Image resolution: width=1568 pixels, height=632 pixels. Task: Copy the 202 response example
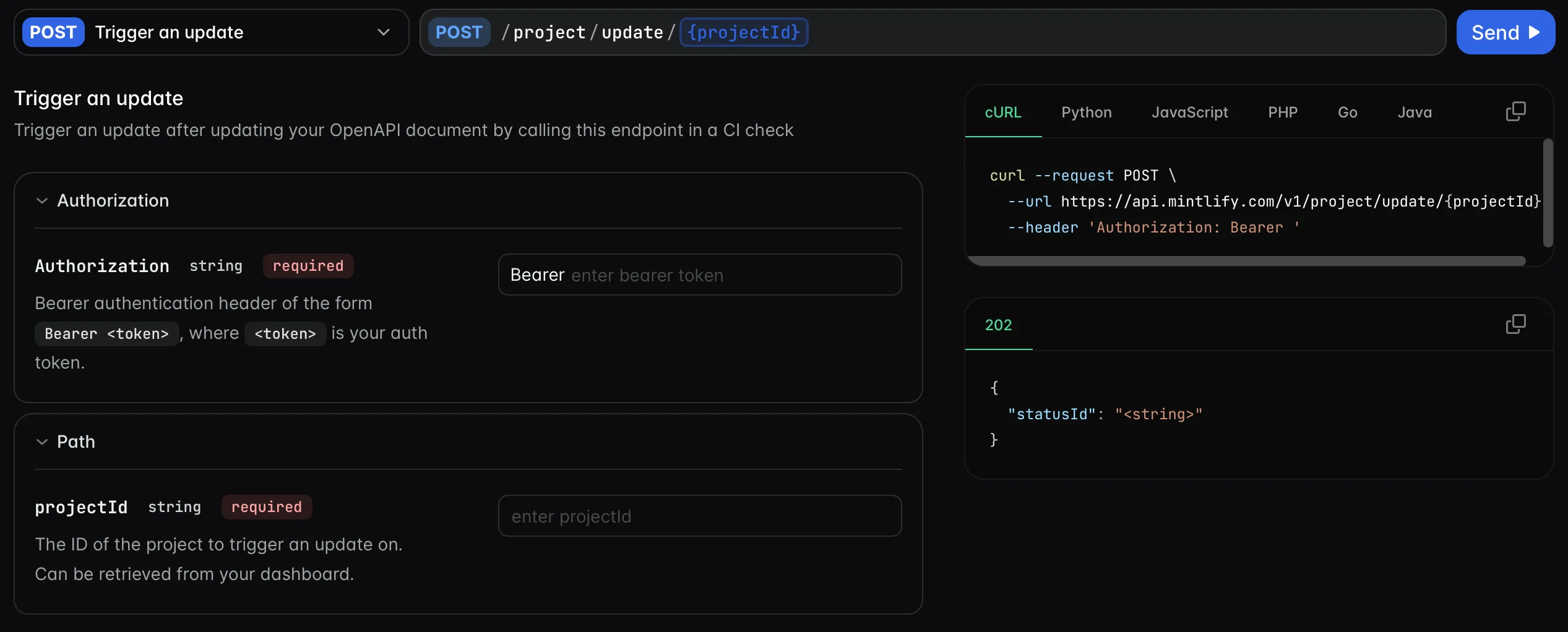[1515, 324]
